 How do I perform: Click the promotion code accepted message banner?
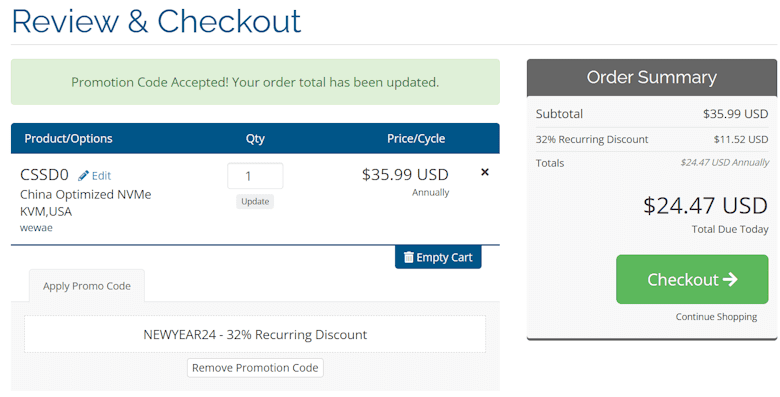click(255, 82)
